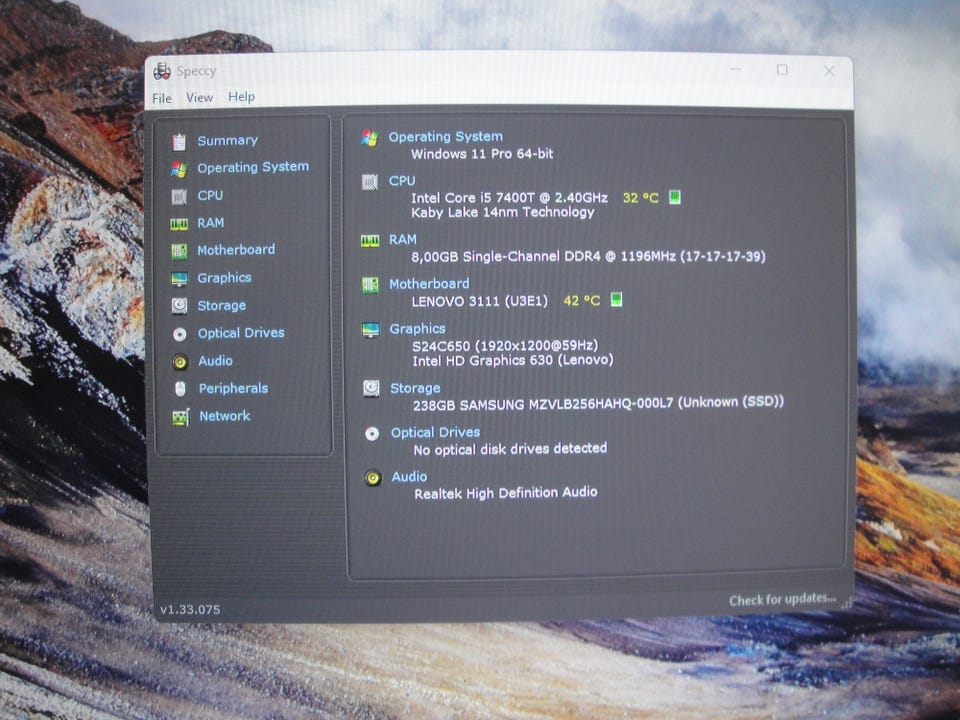
Task: Click the Peripherals mouse icon in sidebar
Action: tap(180, 389)
